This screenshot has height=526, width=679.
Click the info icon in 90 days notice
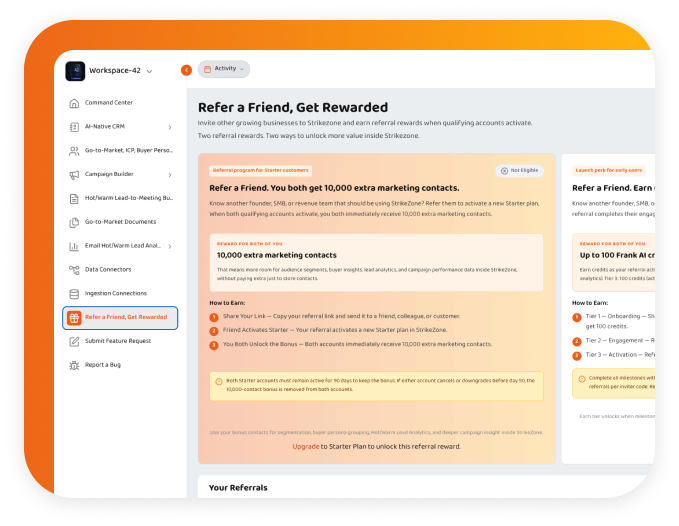[219, 381]
